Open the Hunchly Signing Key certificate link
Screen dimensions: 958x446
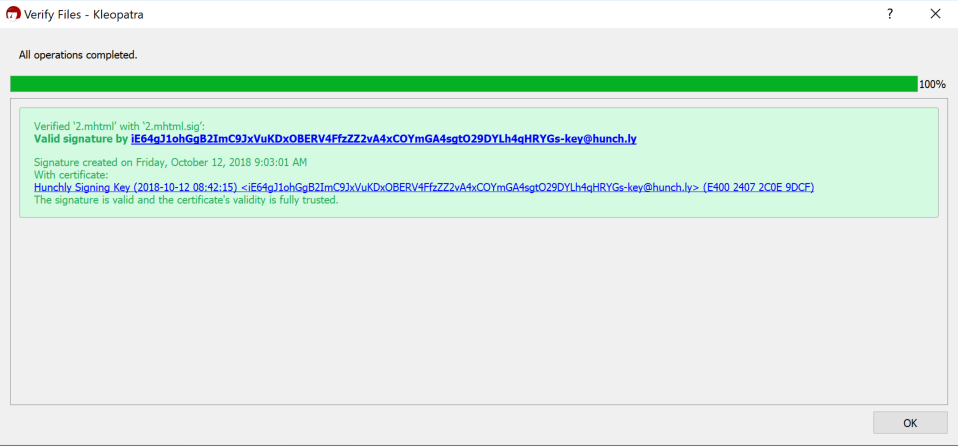pyautogui.click(x=424, y=187)
